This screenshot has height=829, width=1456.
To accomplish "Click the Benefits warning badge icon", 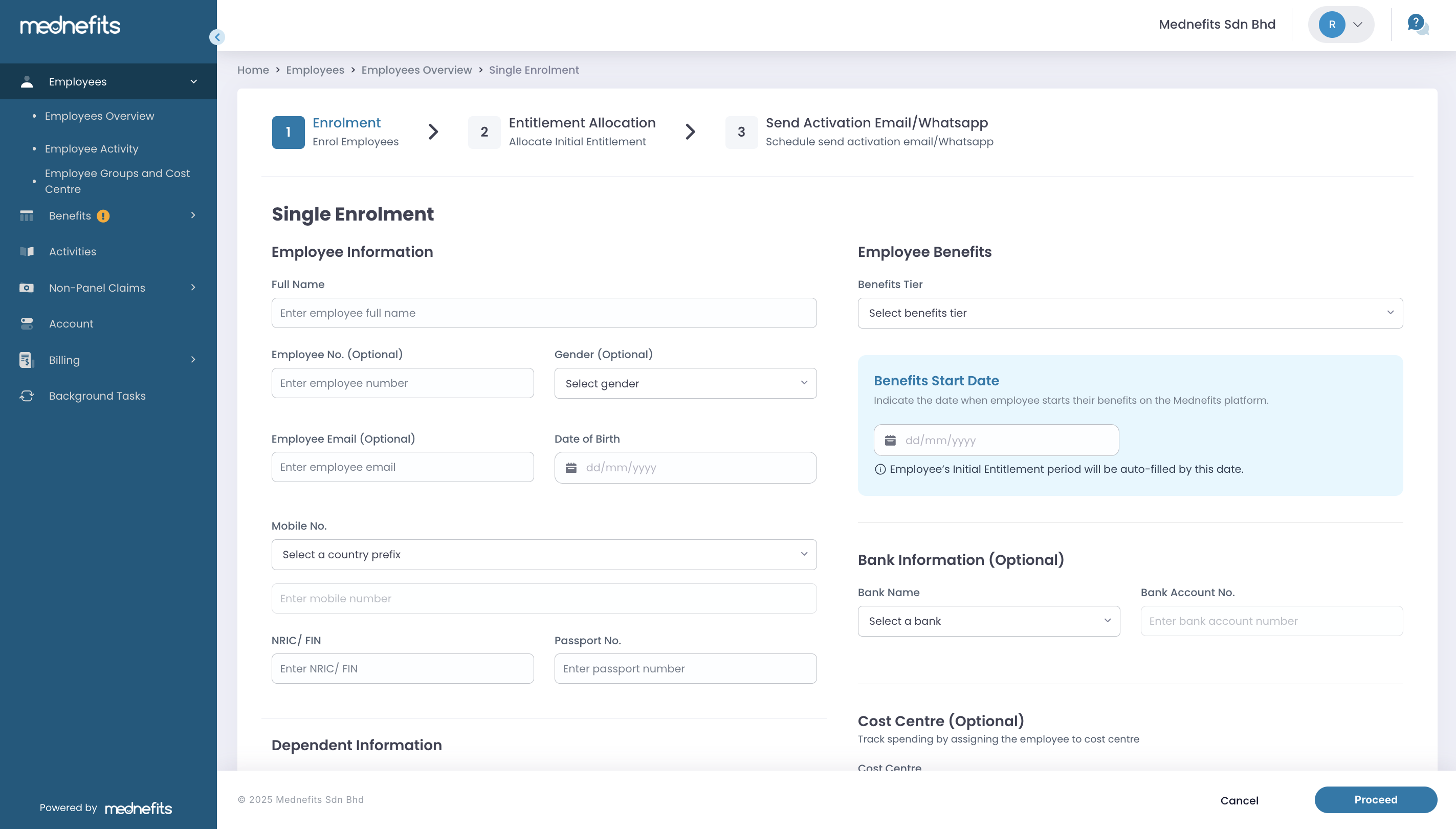I will (x=103, y=216).
